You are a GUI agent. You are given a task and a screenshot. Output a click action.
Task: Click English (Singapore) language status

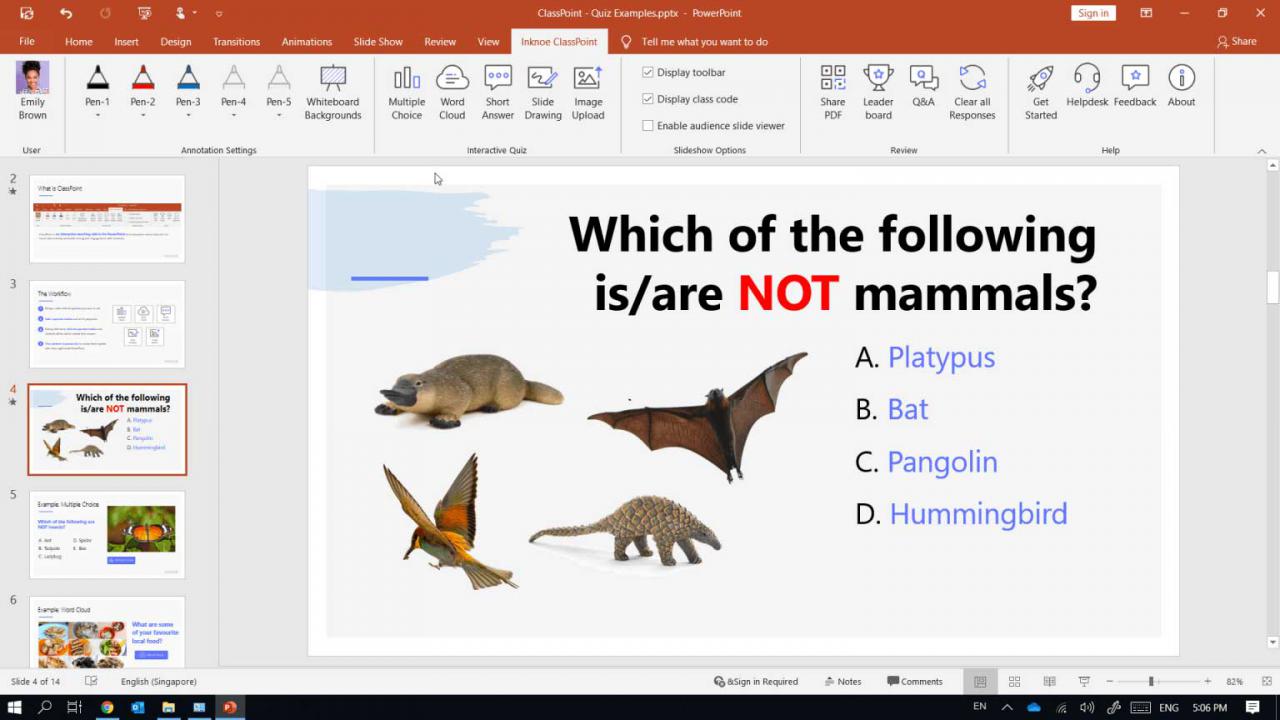click(x=158, y=681)
